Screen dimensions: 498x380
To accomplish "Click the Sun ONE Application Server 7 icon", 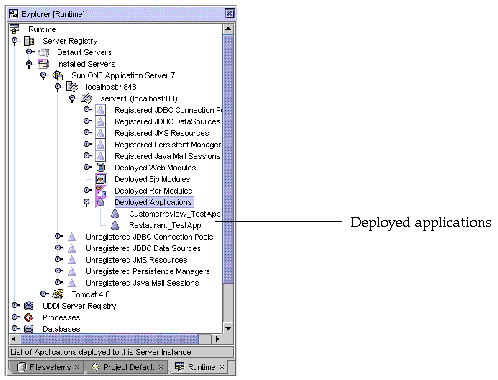I will (58, 75).
